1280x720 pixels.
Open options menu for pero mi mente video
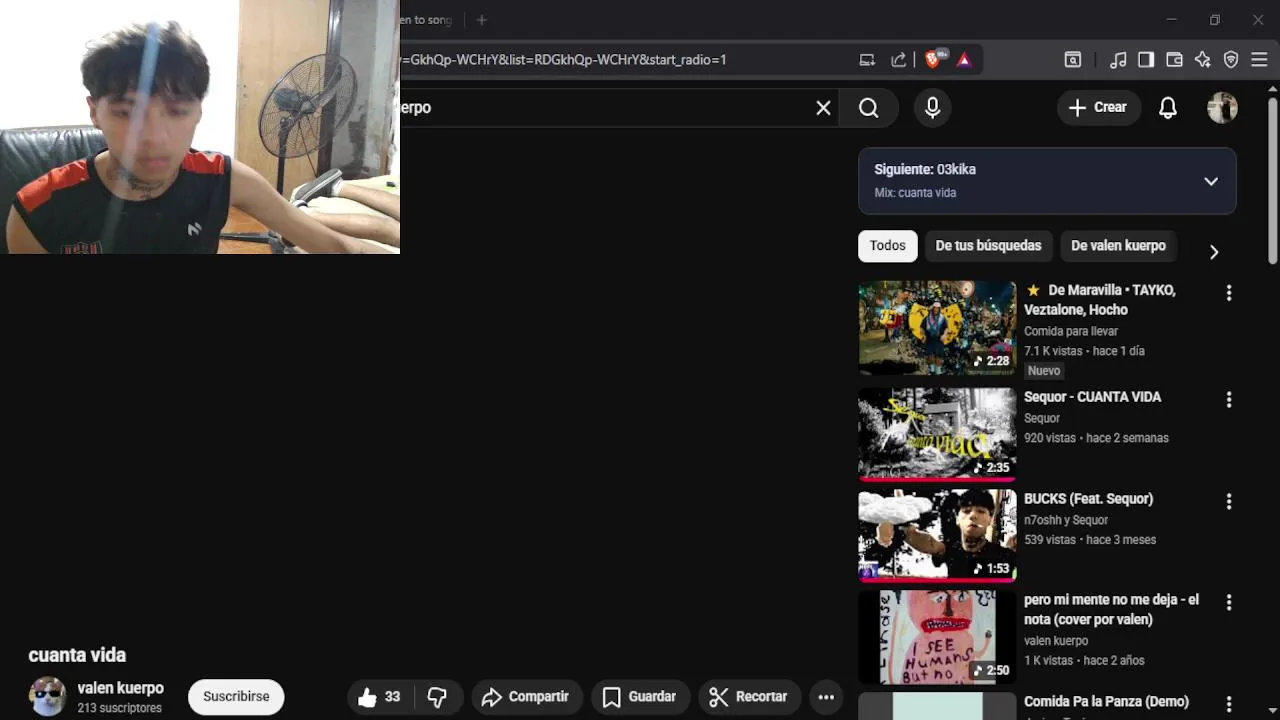[1229, 603]
